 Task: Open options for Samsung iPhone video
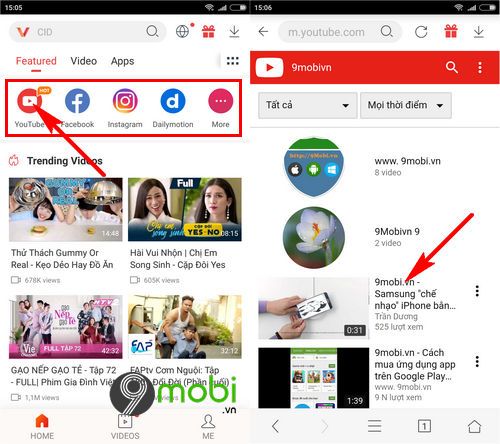click(477, 291)
